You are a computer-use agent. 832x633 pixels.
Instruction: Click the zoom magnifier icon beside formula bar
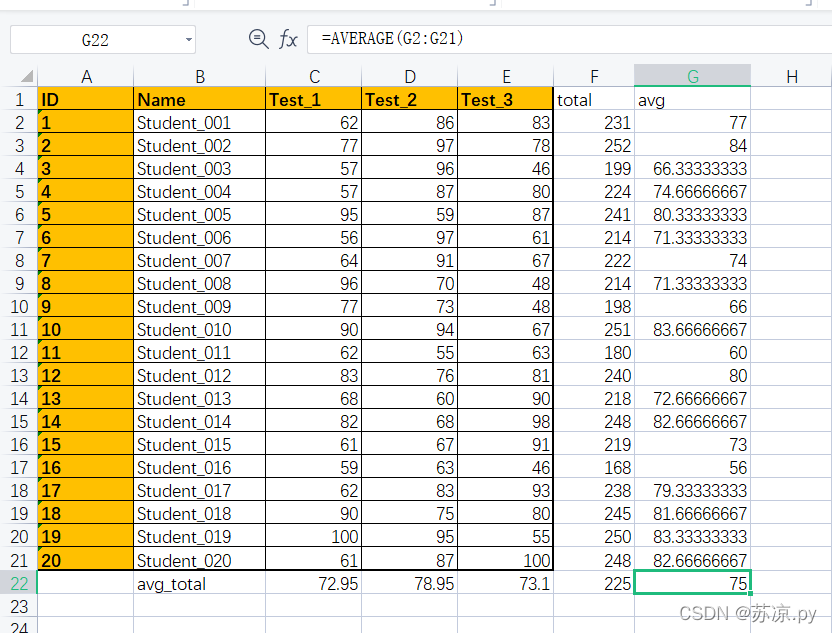(258, 39)
